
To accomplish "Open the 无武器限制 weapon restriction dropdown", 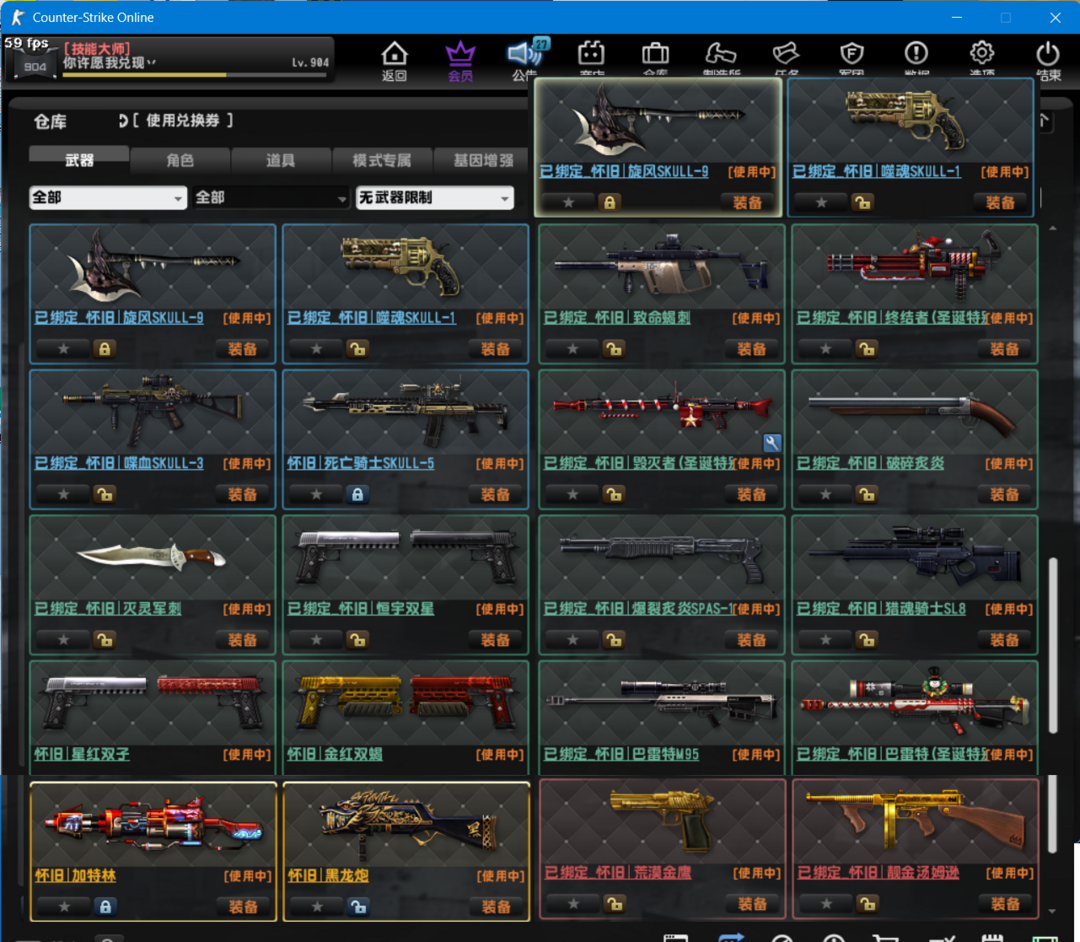I will point(435,198).
